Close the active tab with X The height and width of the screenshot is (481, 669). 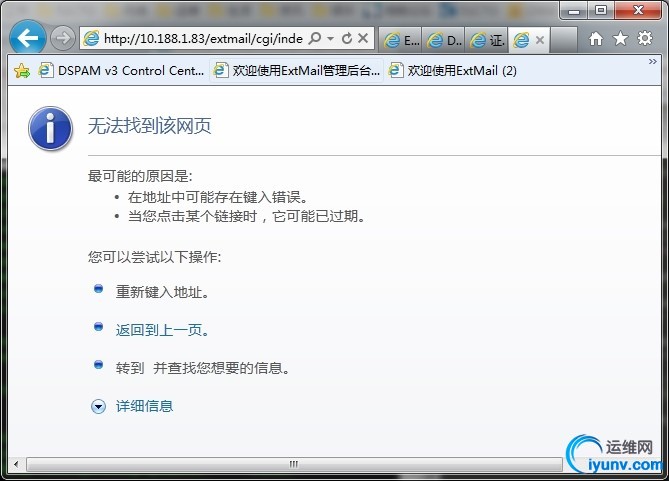click(x=540, y=40)
